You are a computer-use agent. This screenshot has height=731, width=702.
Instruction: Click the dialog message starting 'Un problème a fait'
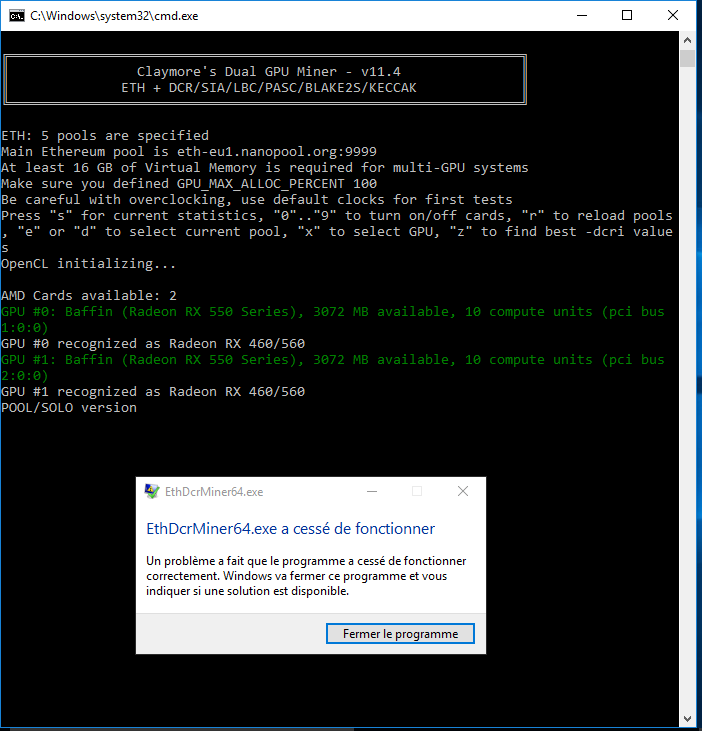pos(306,576)
